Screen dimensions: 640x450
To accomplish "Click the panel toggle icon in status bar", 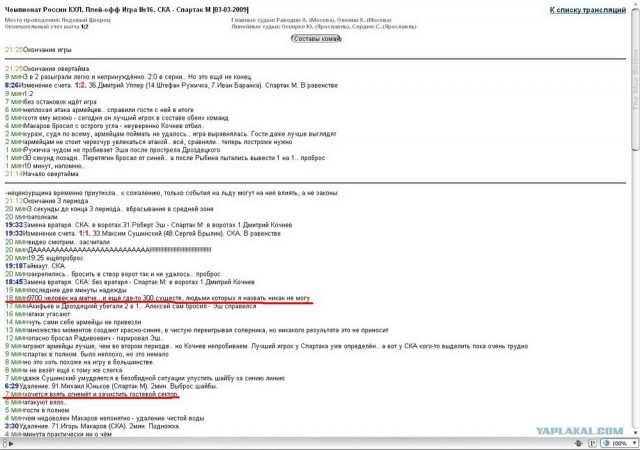I will [5, 443].
